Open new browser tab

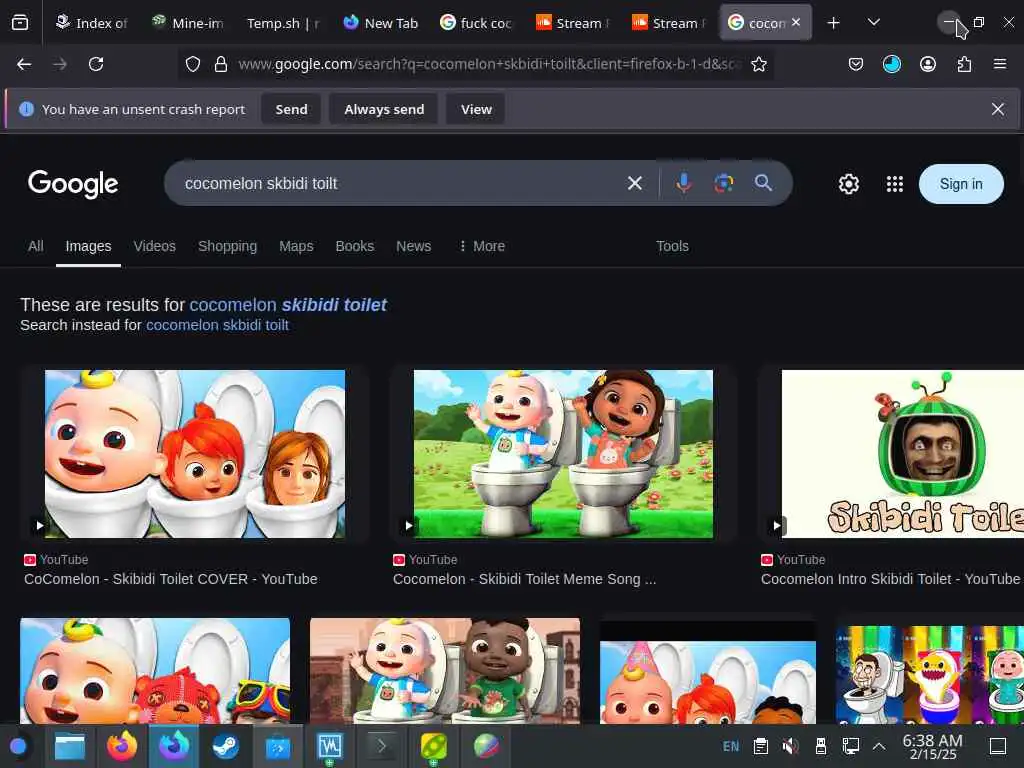(x=833, y=23)
